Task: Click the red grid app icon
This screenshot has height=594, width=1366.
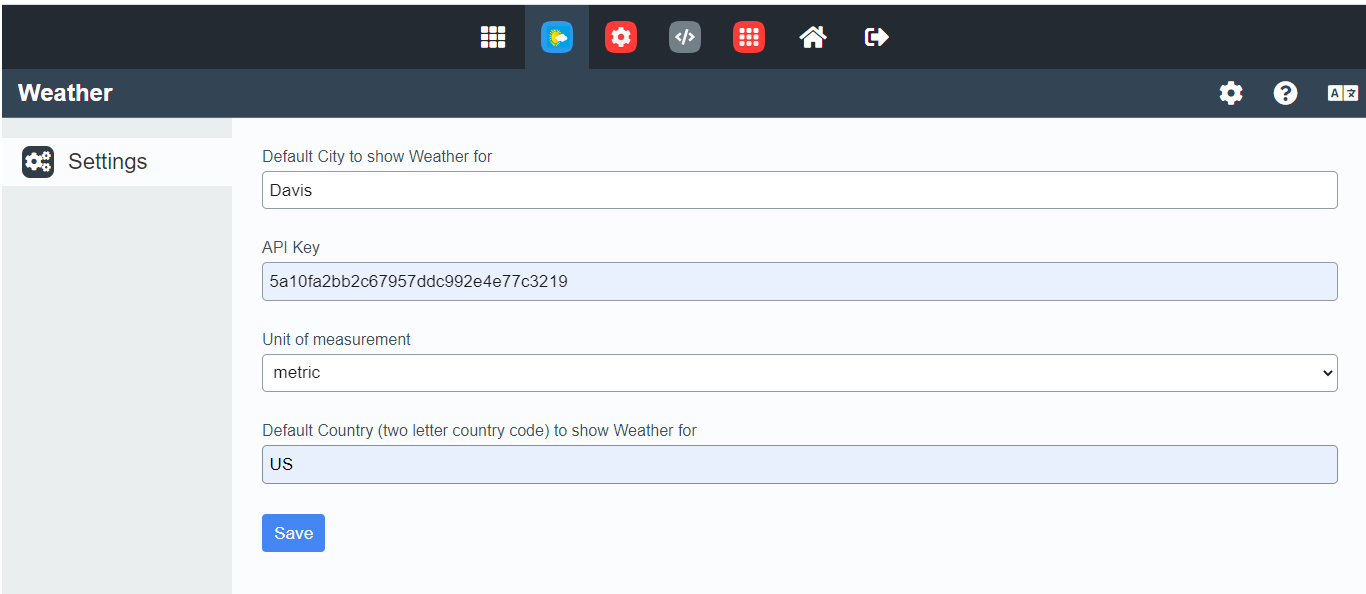Action: (x=749, y=37)
